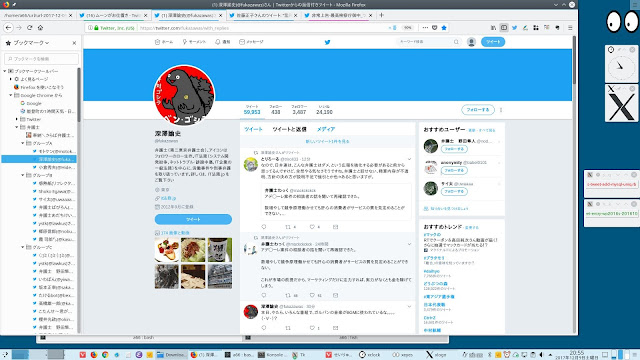Click the #dailyo trending hashtag

tap(431, 271)
